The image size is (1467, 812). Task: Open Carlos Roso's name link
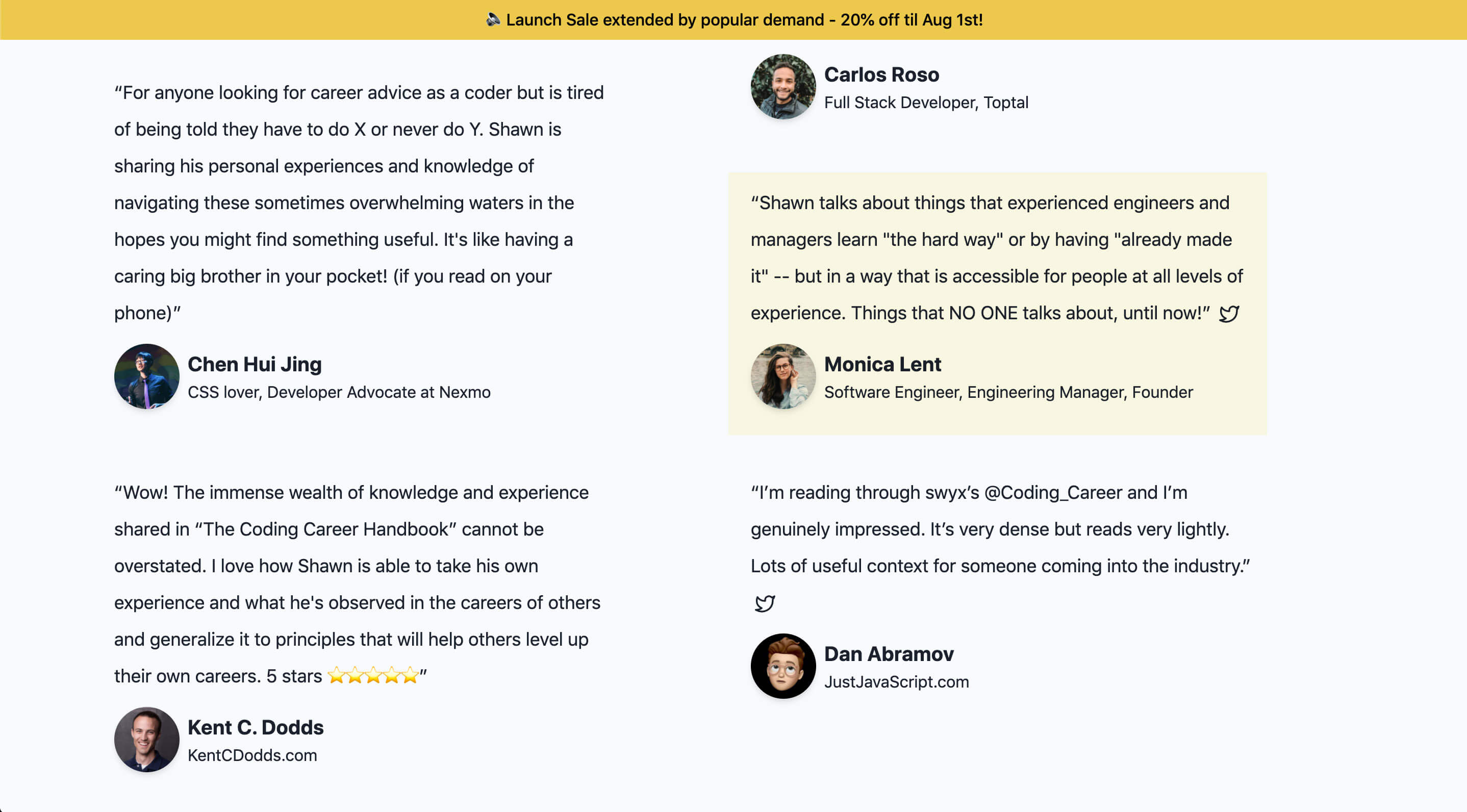(x=881, y=74)
